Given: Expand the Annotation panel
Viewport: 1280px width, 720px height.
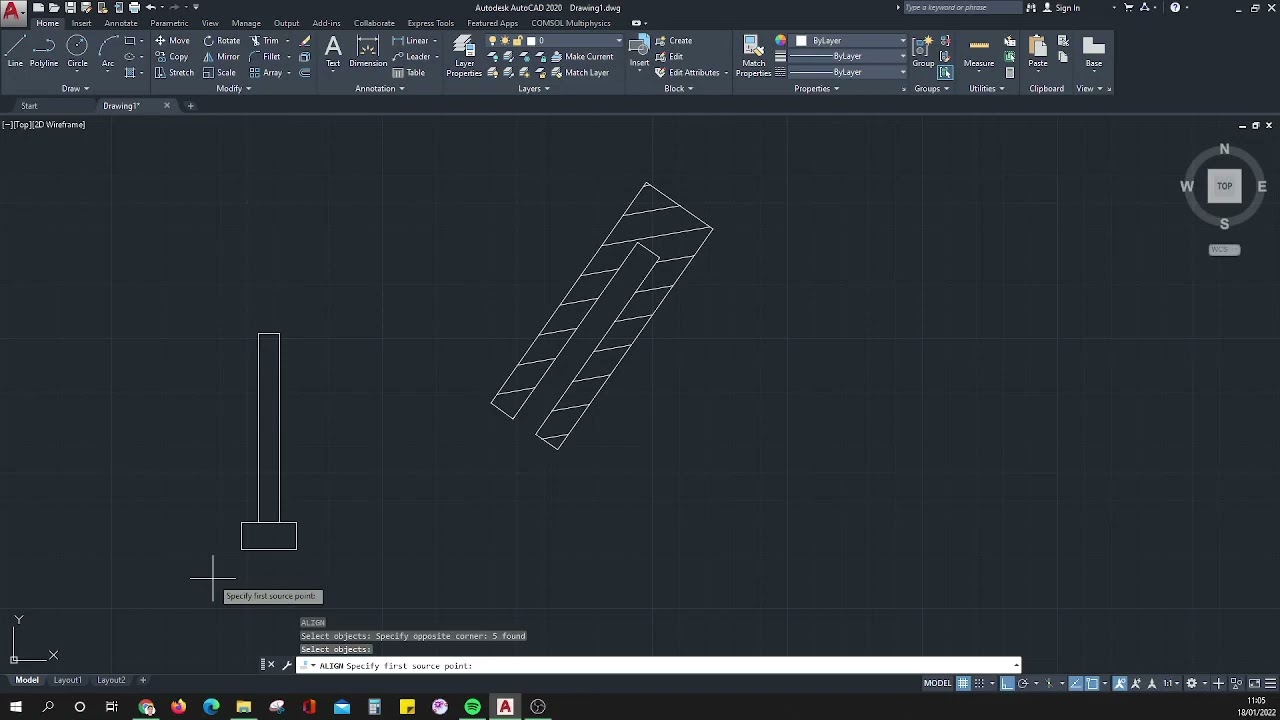Looking at the screenshot, I should (x=380, y=88).
